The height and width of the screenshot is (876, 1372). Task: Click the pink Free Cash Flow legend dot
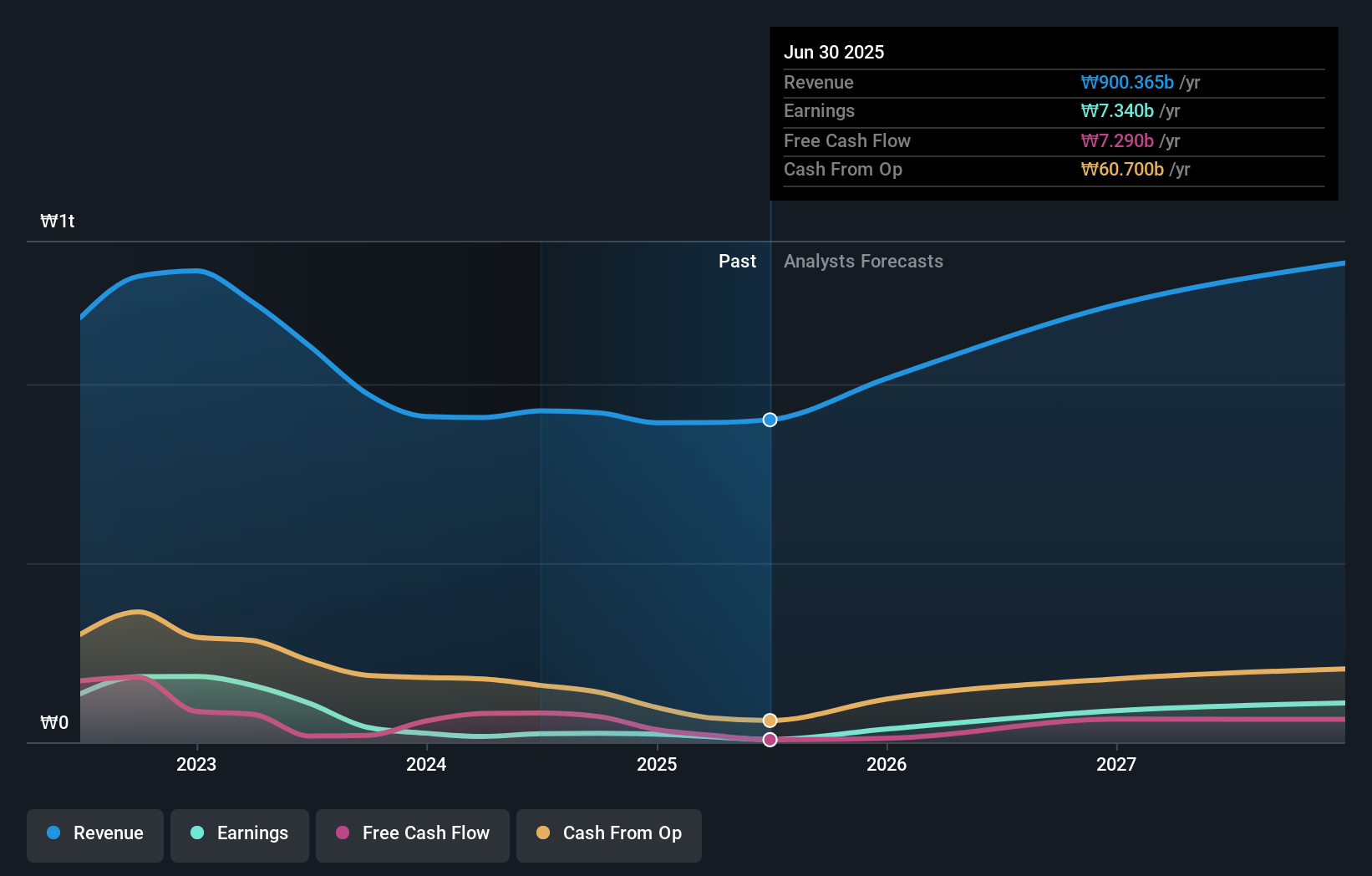tap(343, 833)
